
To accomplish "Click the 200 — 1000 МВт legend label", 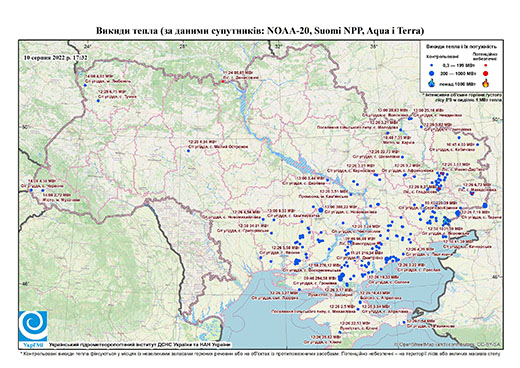I will tap(459, 73).
